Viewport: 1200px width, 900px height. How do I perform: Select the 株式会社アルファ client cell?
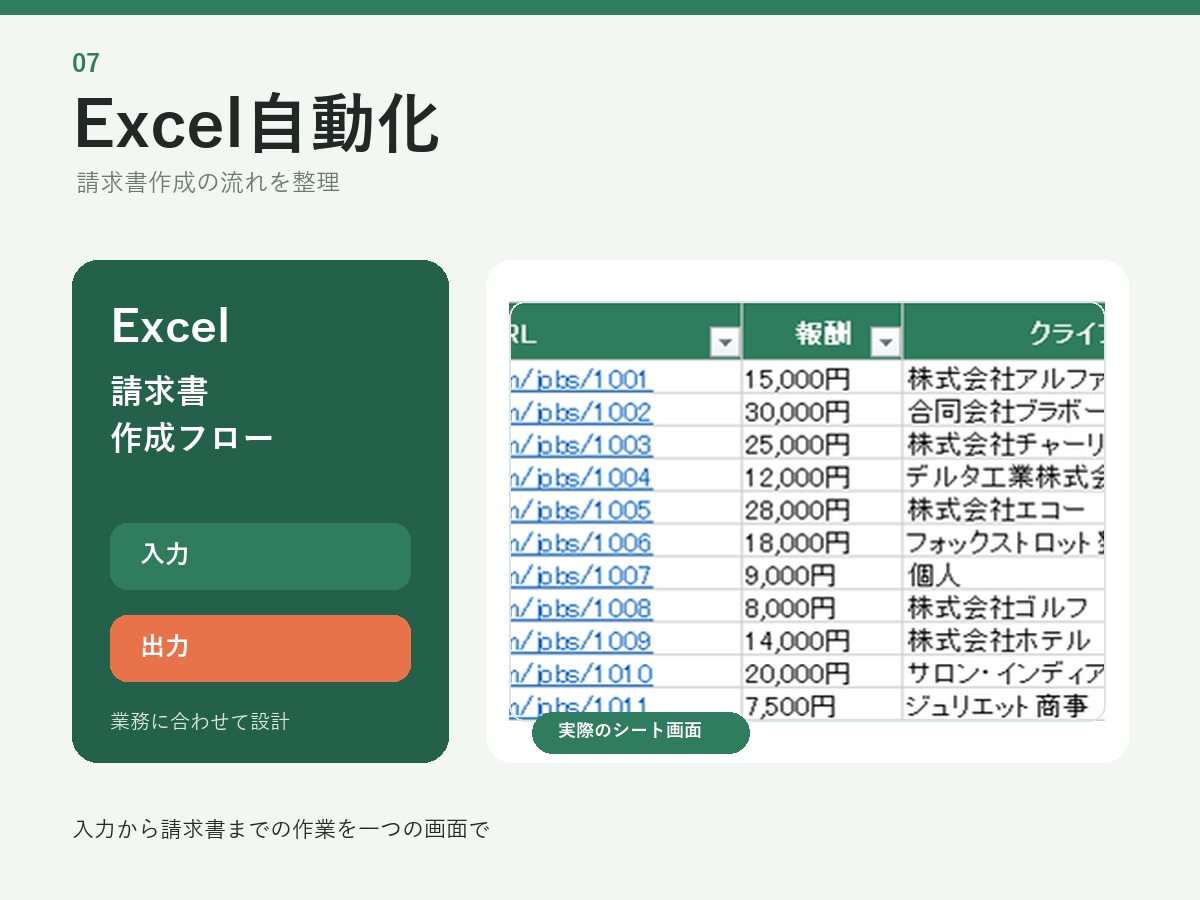click(1004, 379)
